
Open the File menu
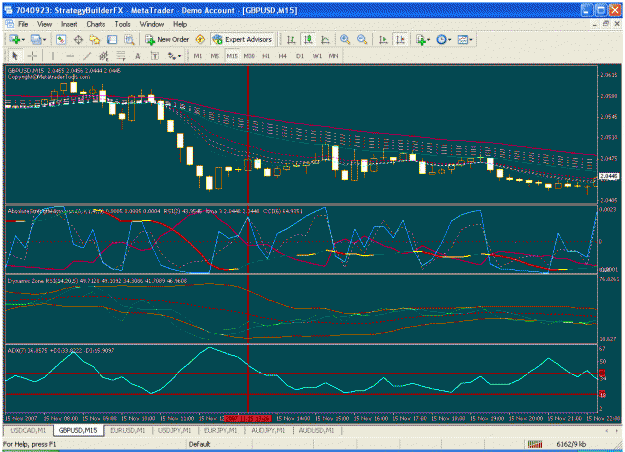coord(23,24)
